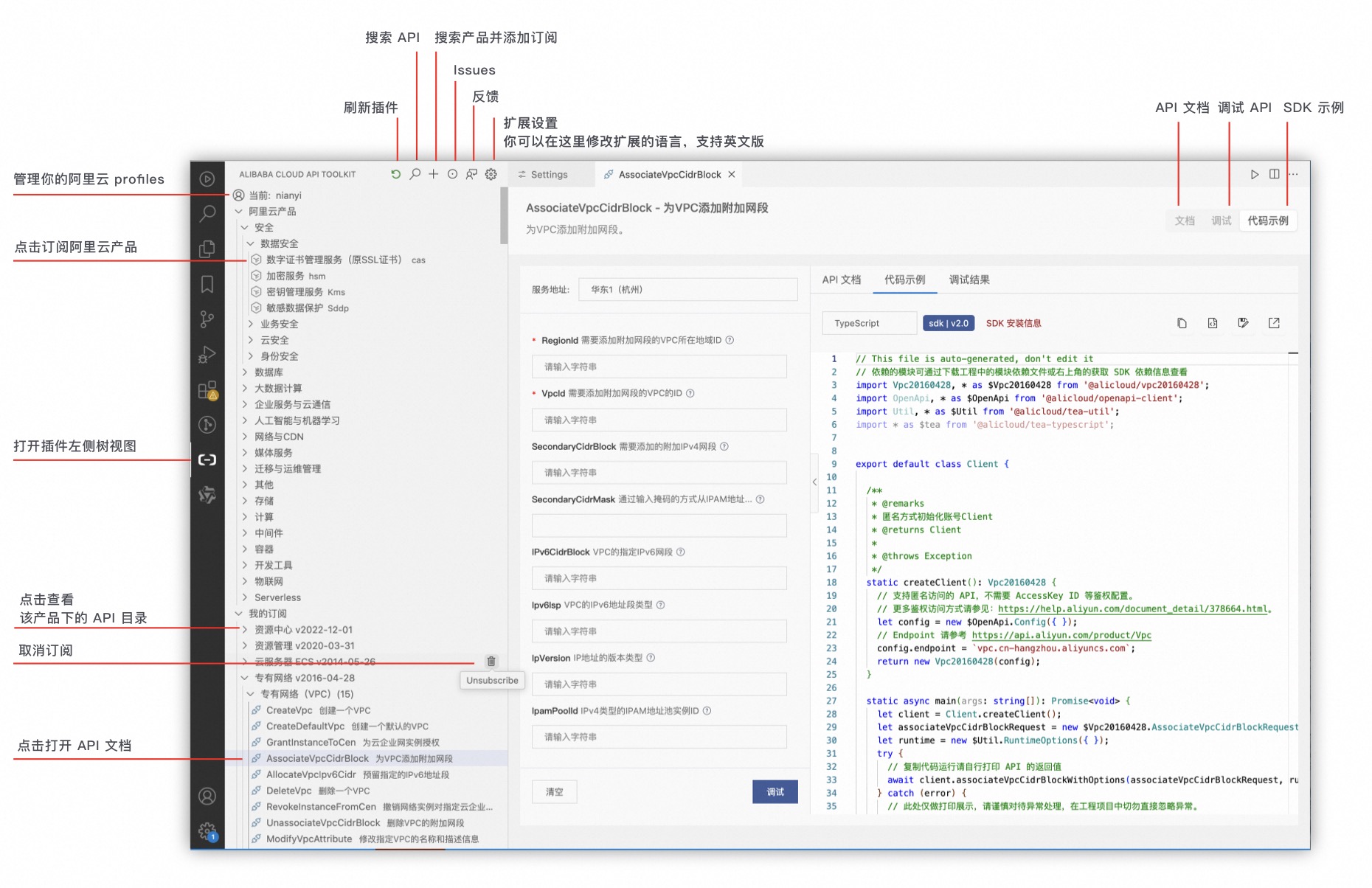Open the TypeScript language dropdown
This screenshot has width=1372, height=888.
click(x=869, y=322)
